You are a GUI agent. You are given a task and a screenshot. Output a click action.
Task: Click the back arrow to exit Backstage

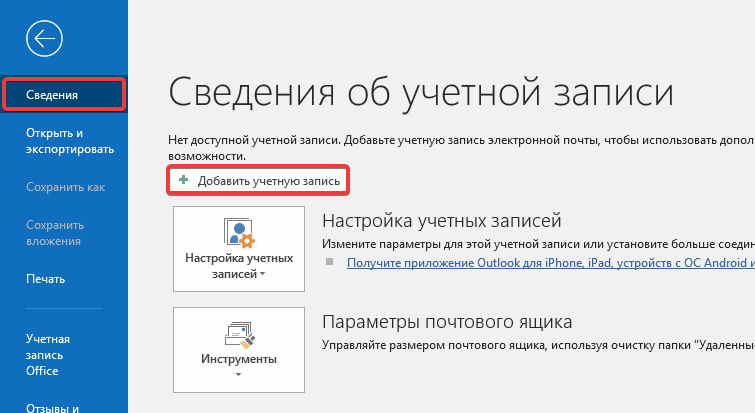(x=46, y=39)
